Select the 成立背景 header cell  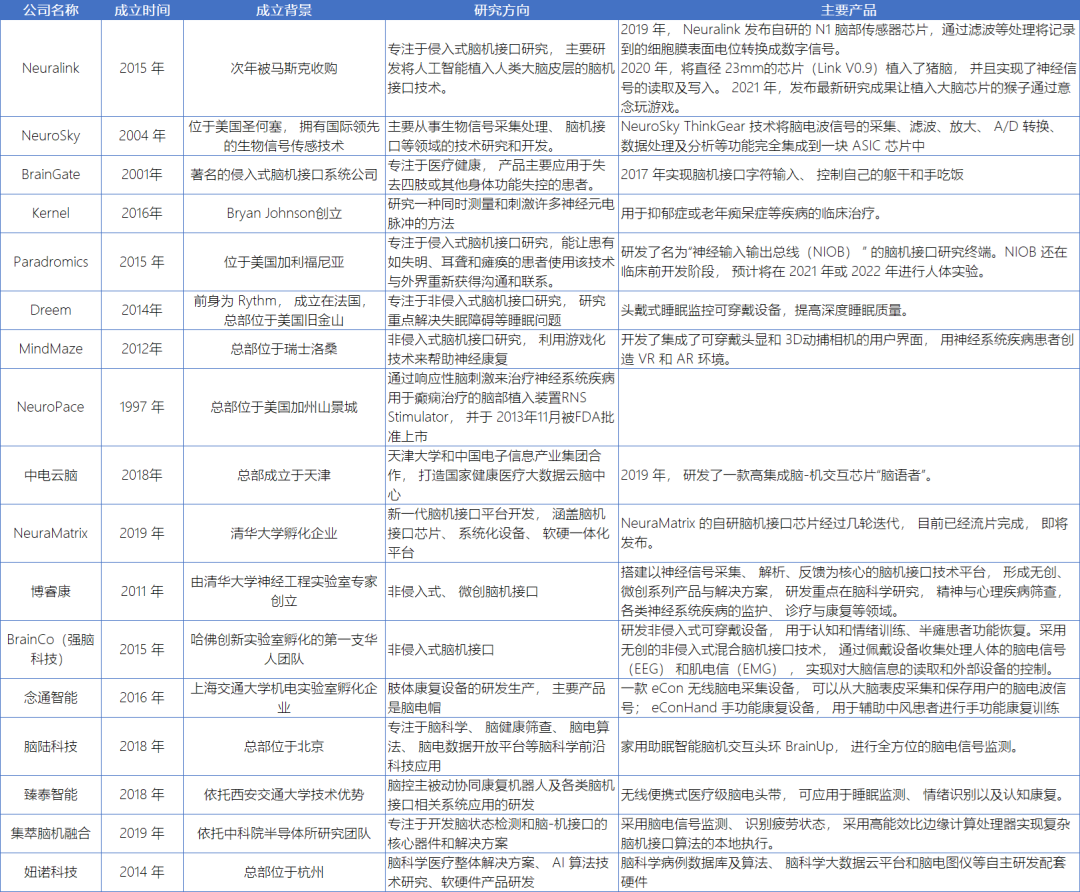[x=284, y=10]
